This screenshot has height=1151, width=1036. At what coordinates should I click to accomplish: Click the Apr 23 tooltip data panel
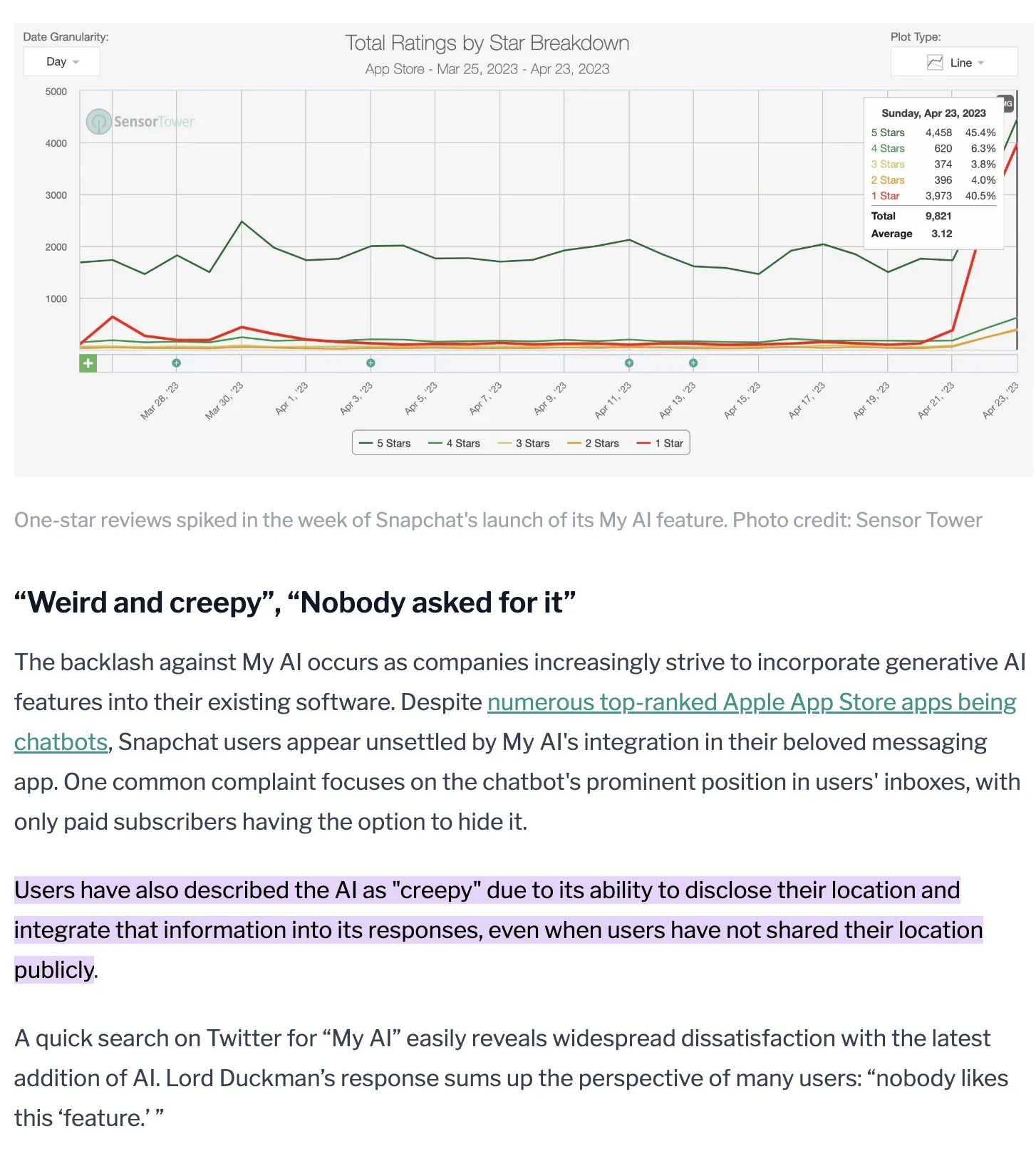[933, 173]
